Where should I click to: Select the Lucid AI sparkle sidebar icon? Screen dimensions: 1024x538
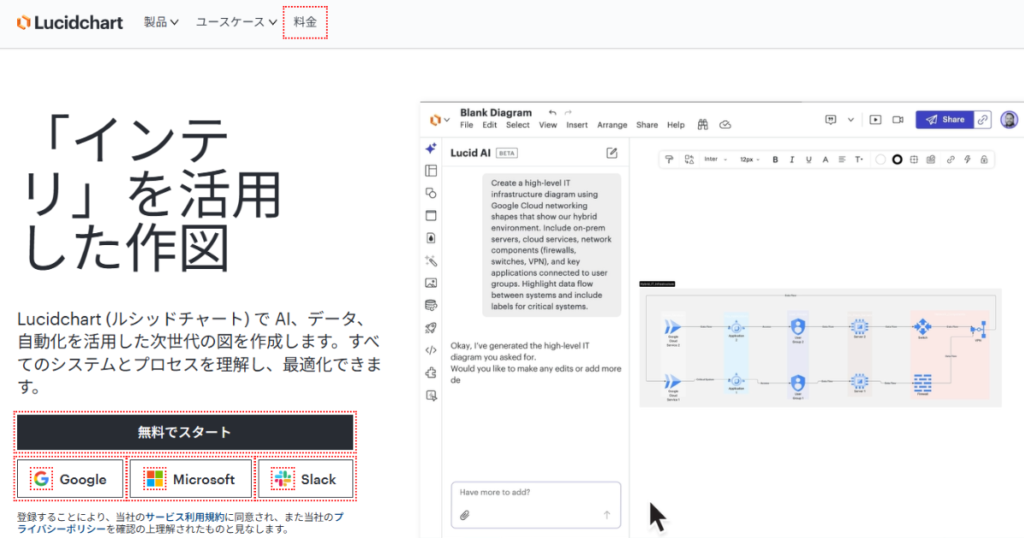coord(431,148)
